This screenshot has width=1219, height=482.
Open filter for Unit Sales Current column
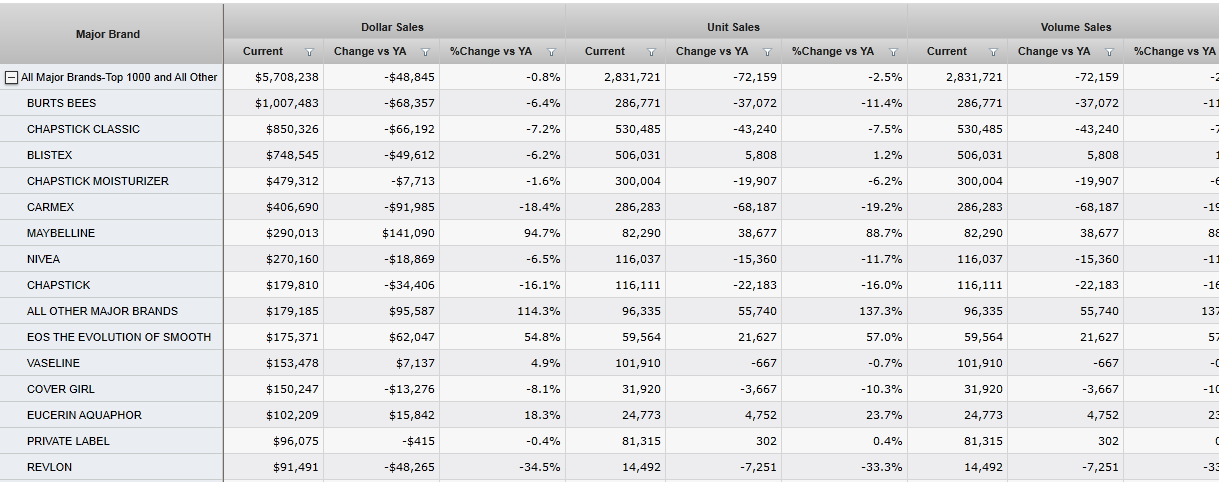[x=651, y=52]
